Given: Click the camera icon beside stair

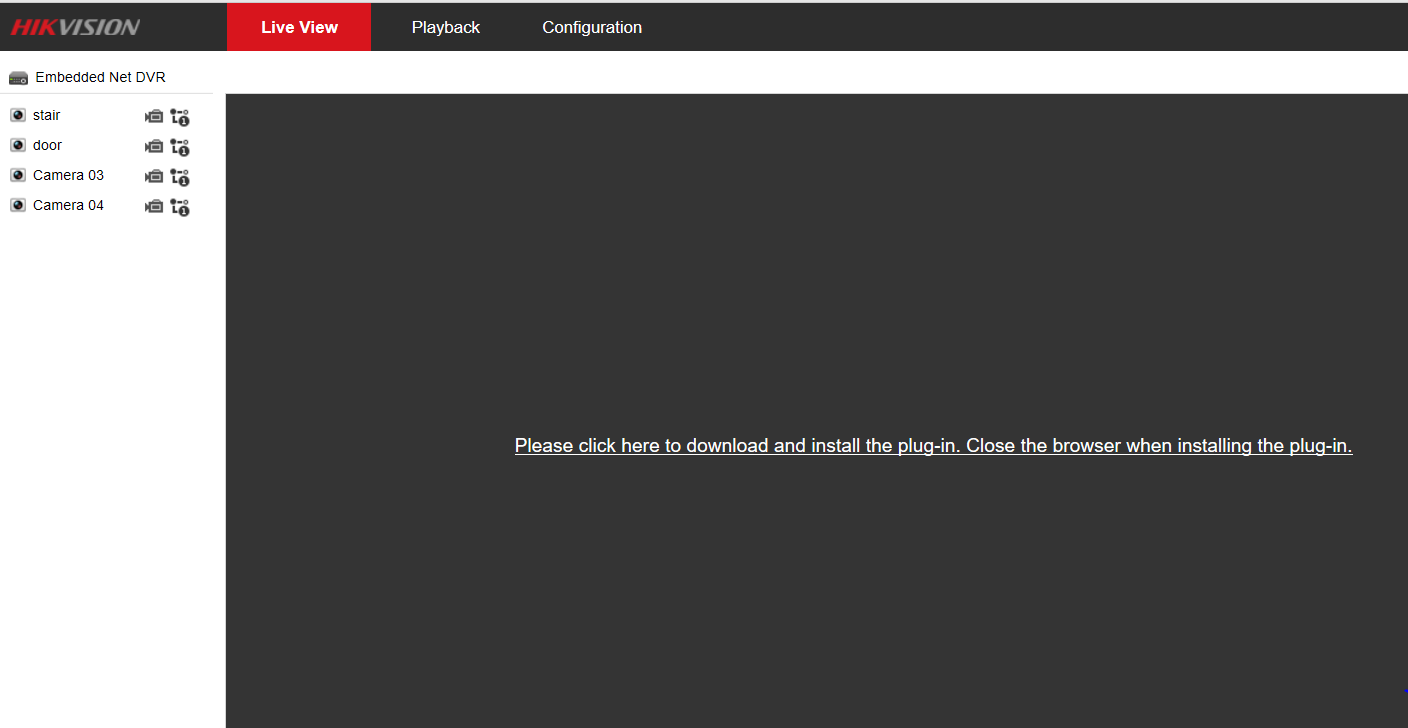Looking at the screenshot, I should tap(18, 115).
